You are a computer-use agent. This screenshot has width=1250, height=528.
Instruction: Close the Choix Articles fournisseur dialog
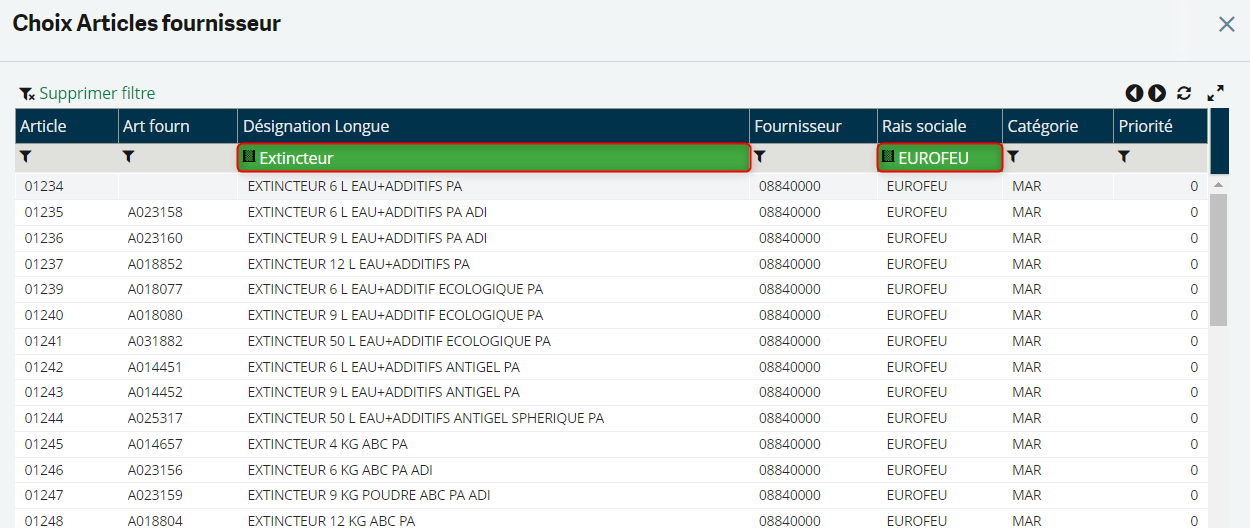(1226, 24)
